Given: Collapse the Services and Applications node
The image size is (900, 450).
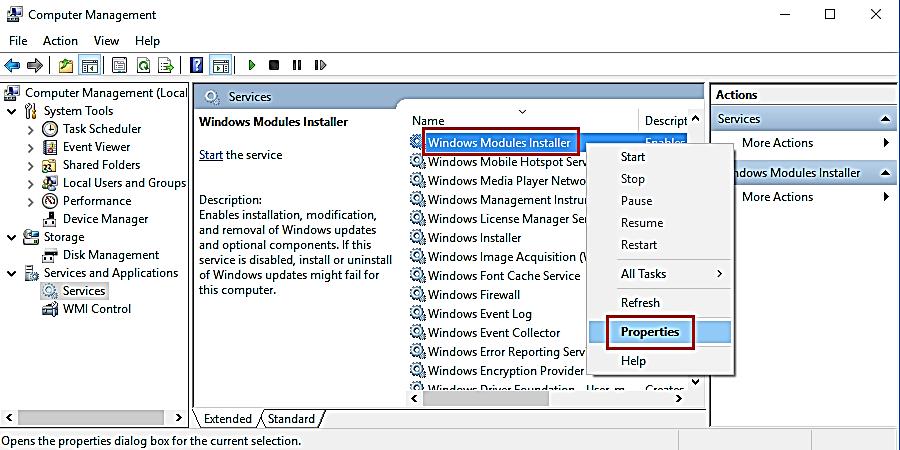Looking at the screenshot, I should (x=11, y=273).
